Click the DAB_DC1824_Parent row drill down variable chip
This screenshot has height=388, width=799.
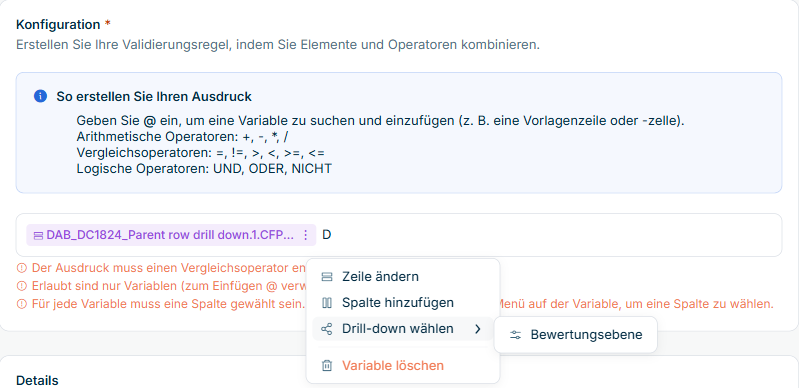point(171,235)
